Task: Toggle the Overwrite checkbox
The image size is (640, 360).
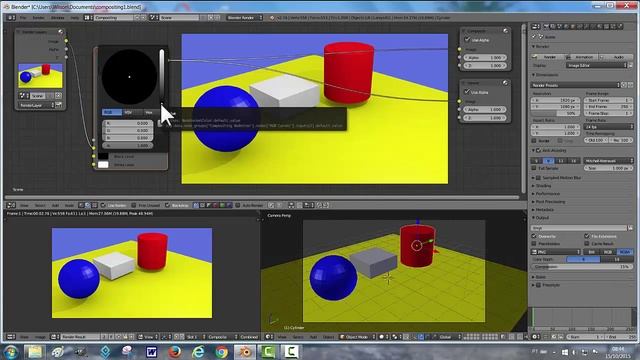Action: 534,236
